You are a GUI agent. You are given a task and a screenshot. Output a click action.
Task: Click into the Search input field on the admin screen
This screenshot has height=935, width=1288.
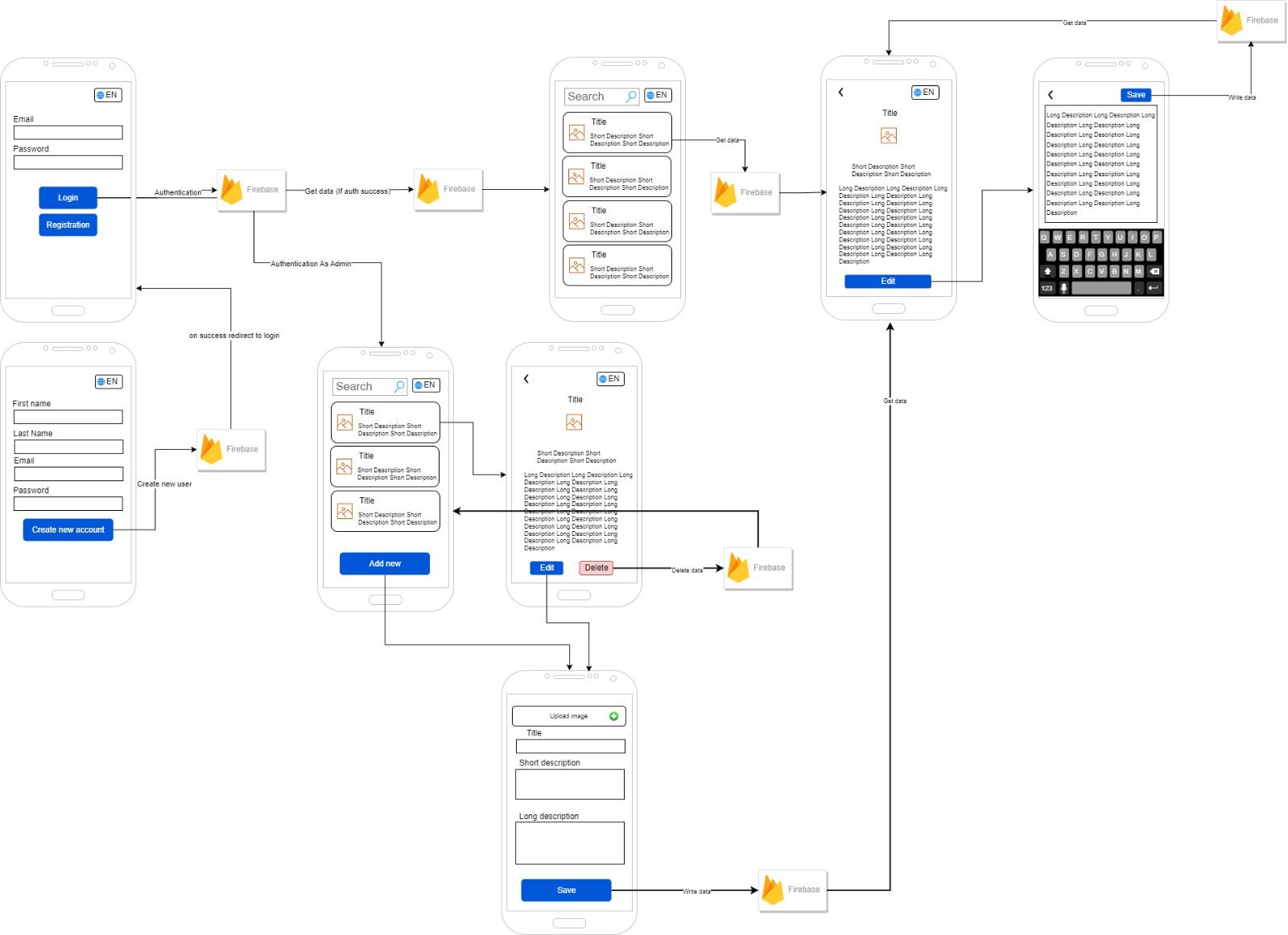click(364, 386)
